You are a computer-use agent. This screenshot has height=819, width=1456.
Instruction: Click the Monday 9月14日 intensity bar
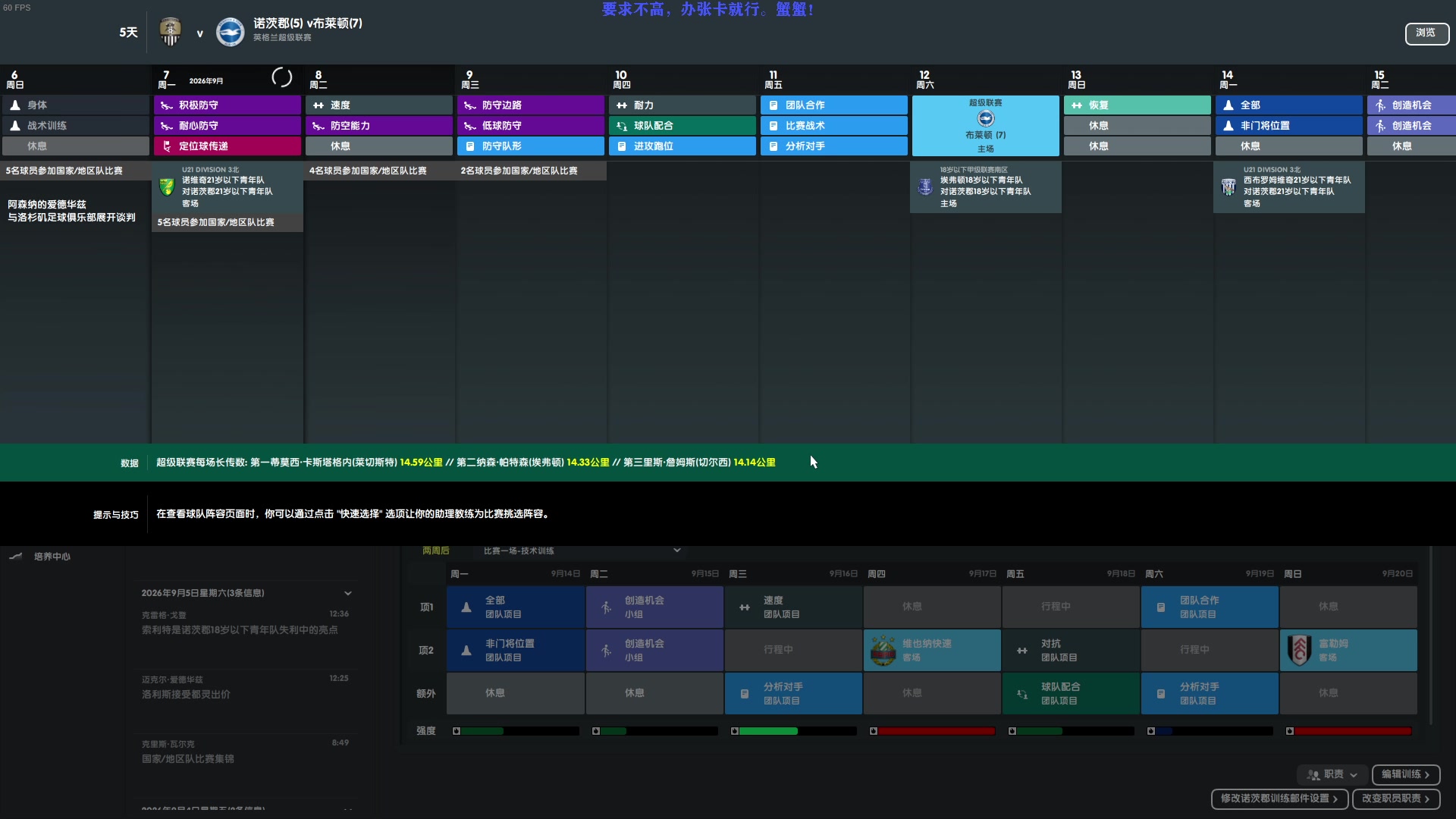point(520,731)
